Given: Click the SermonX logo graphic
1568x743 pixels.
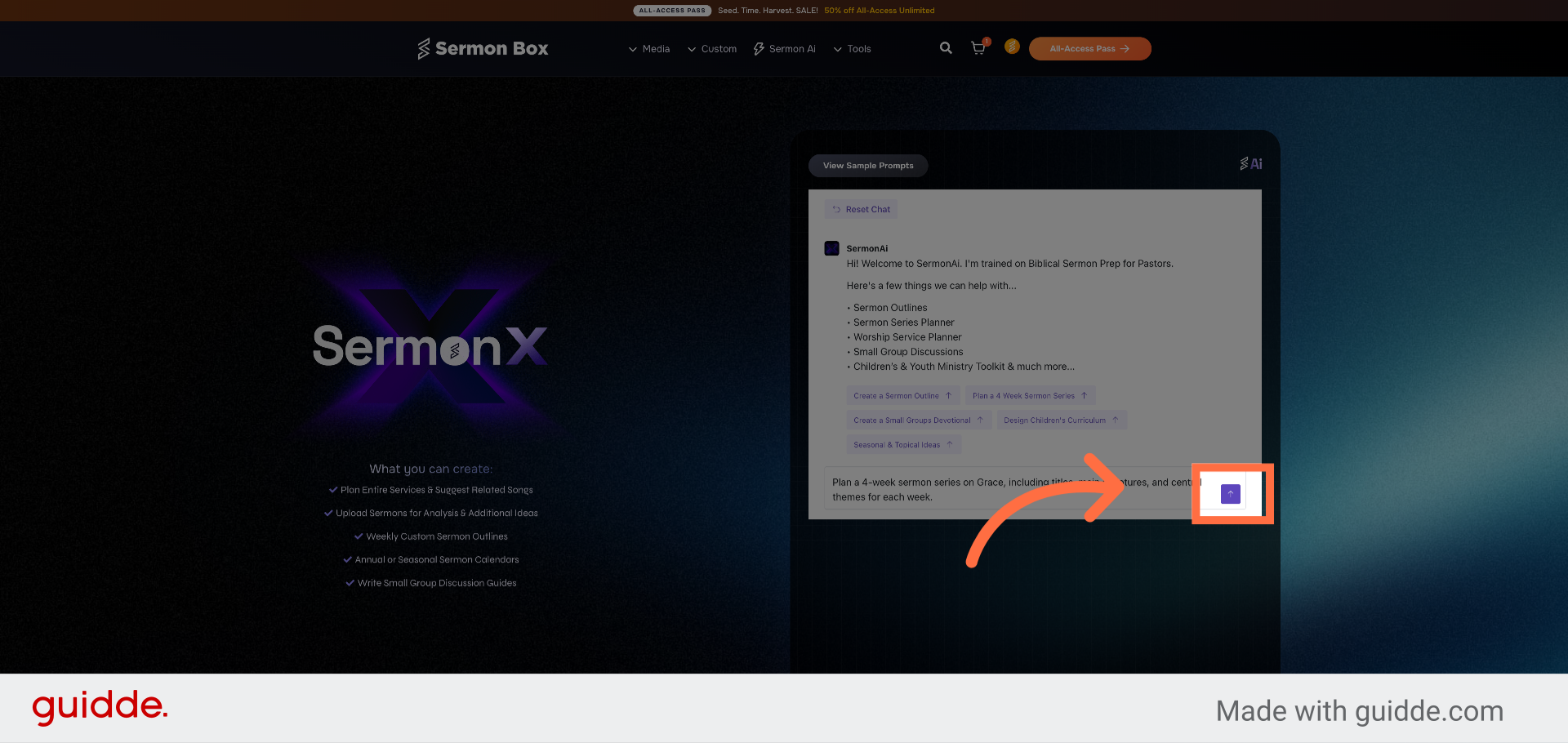Looking at the screenshot, I should pyautogui.click(x=430, y=346).
